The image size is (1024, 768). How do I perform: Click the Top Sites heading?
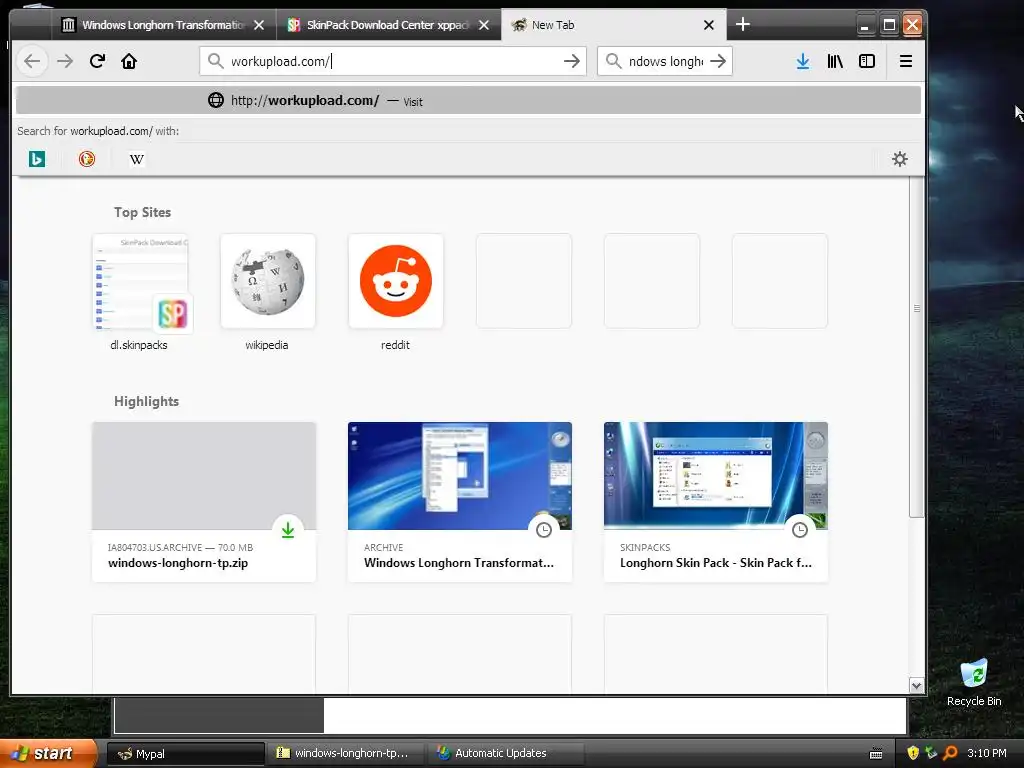coord(142,212)
